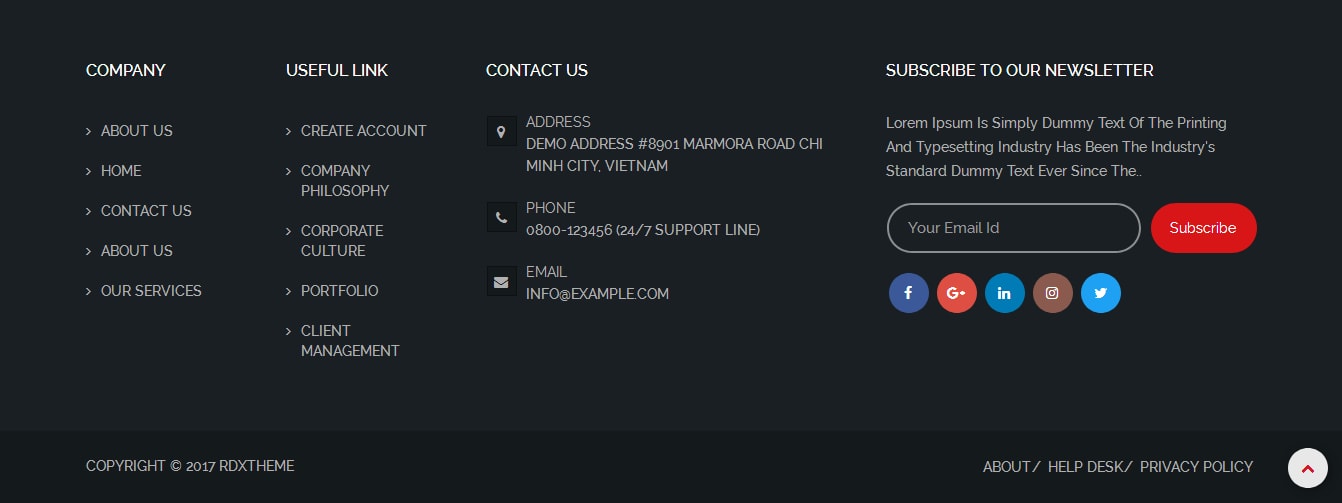Open the Facebook social icon
This screenshot has width=1342, height=503.
pyautogui.click(x=908, y=293)
